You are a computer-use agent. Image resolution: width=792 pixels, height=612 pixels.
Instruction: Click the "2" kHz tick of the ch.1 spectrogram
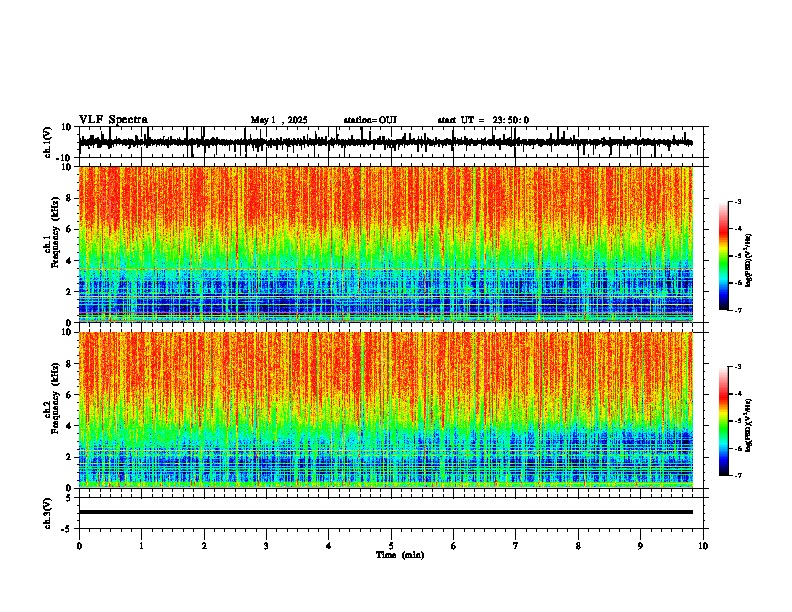(x=70, y=292)
